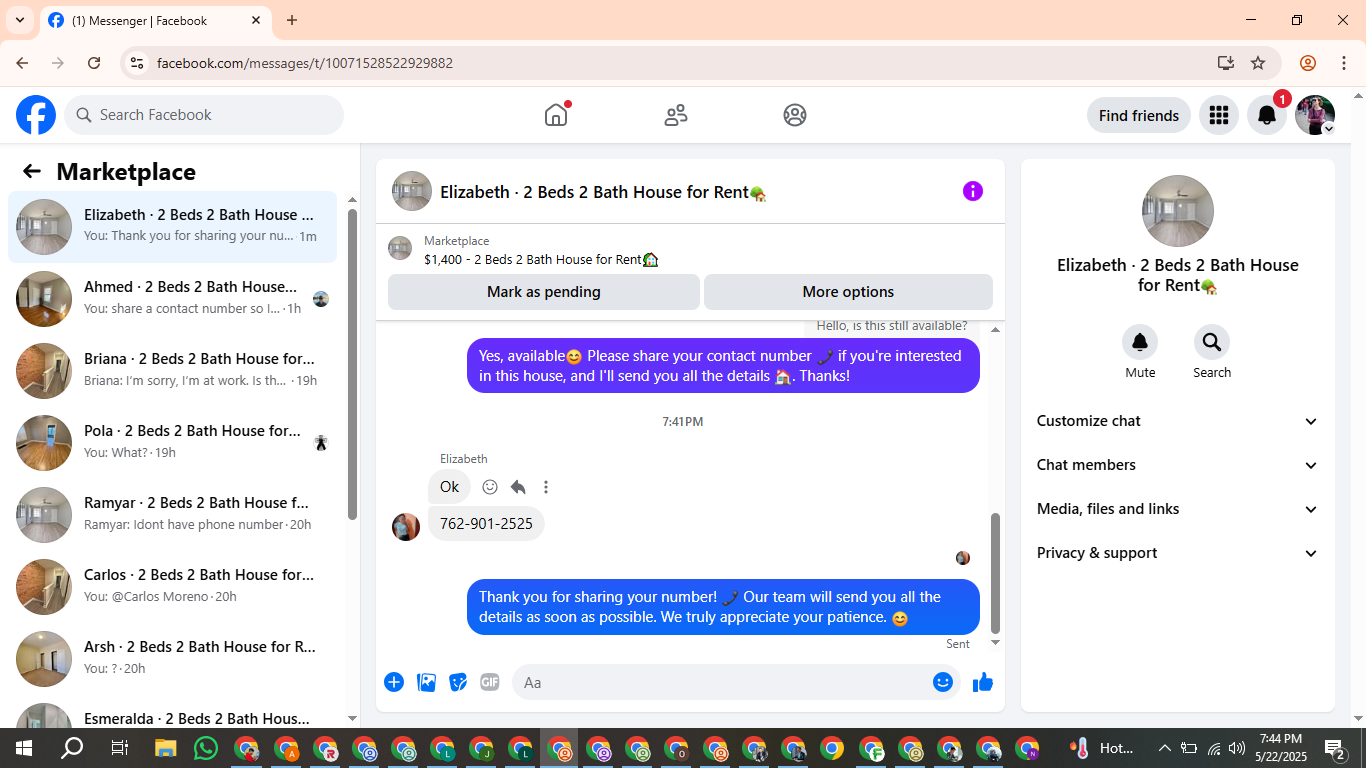The height and width of the screenshot is (768, 1366).
Task: Open WhatsApp from the taskbar
Action: click(x=206, y=748)
